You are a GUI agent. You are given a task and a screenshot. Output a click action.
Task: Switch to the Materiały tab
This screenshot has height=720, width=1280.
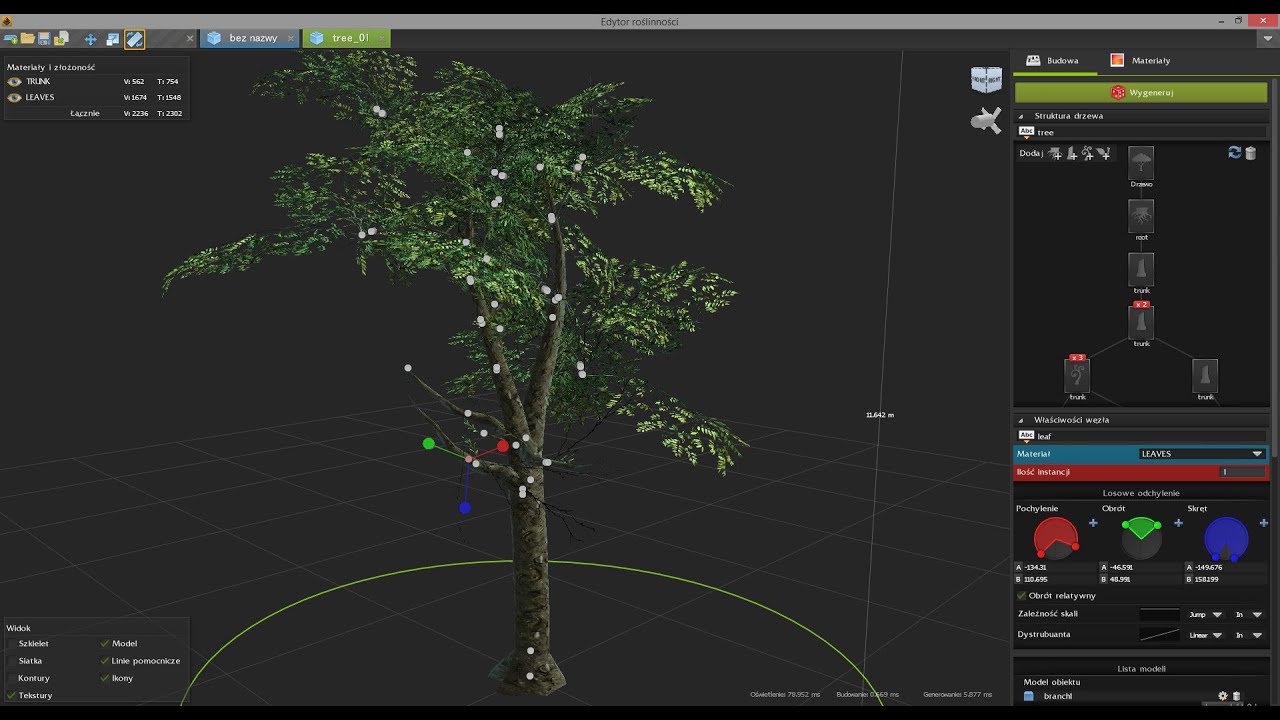[x=1140, y=60]
